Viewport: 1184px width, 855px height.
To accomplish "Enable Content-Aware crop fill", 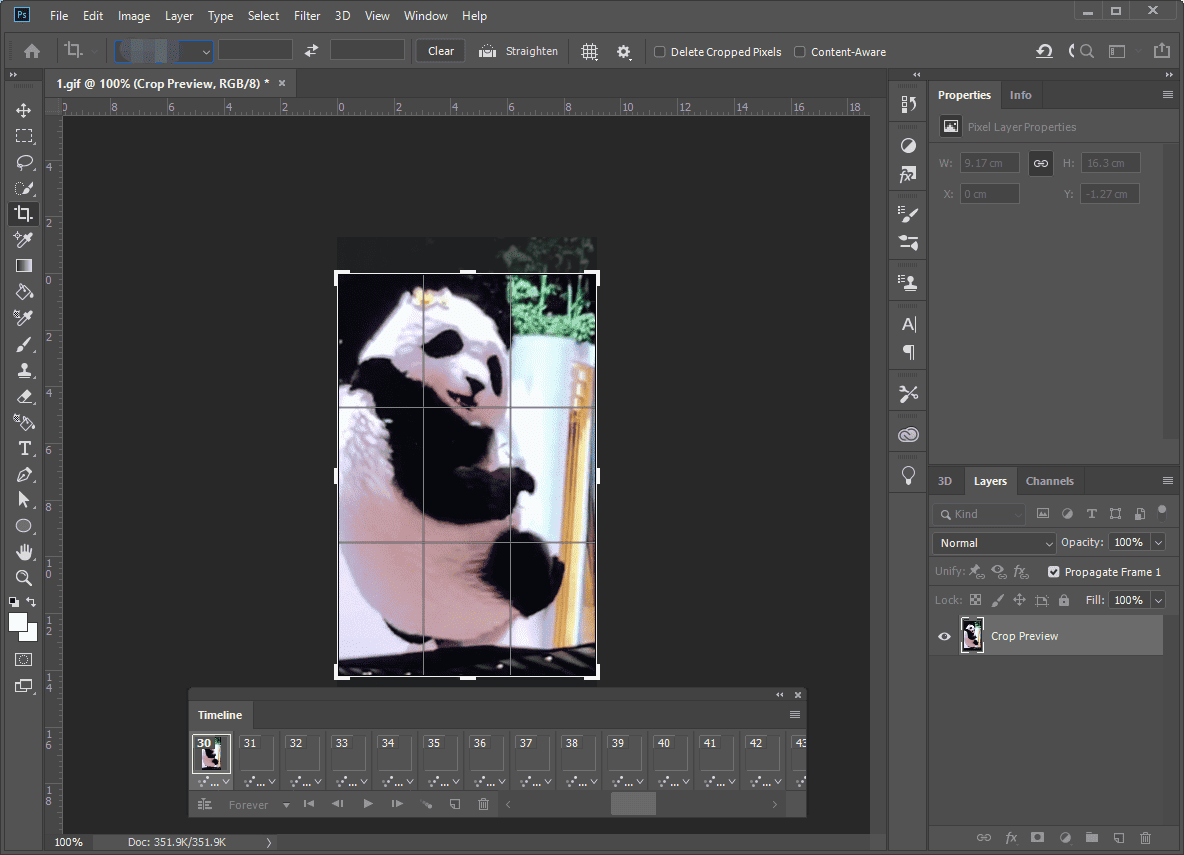I will (800, 51).
